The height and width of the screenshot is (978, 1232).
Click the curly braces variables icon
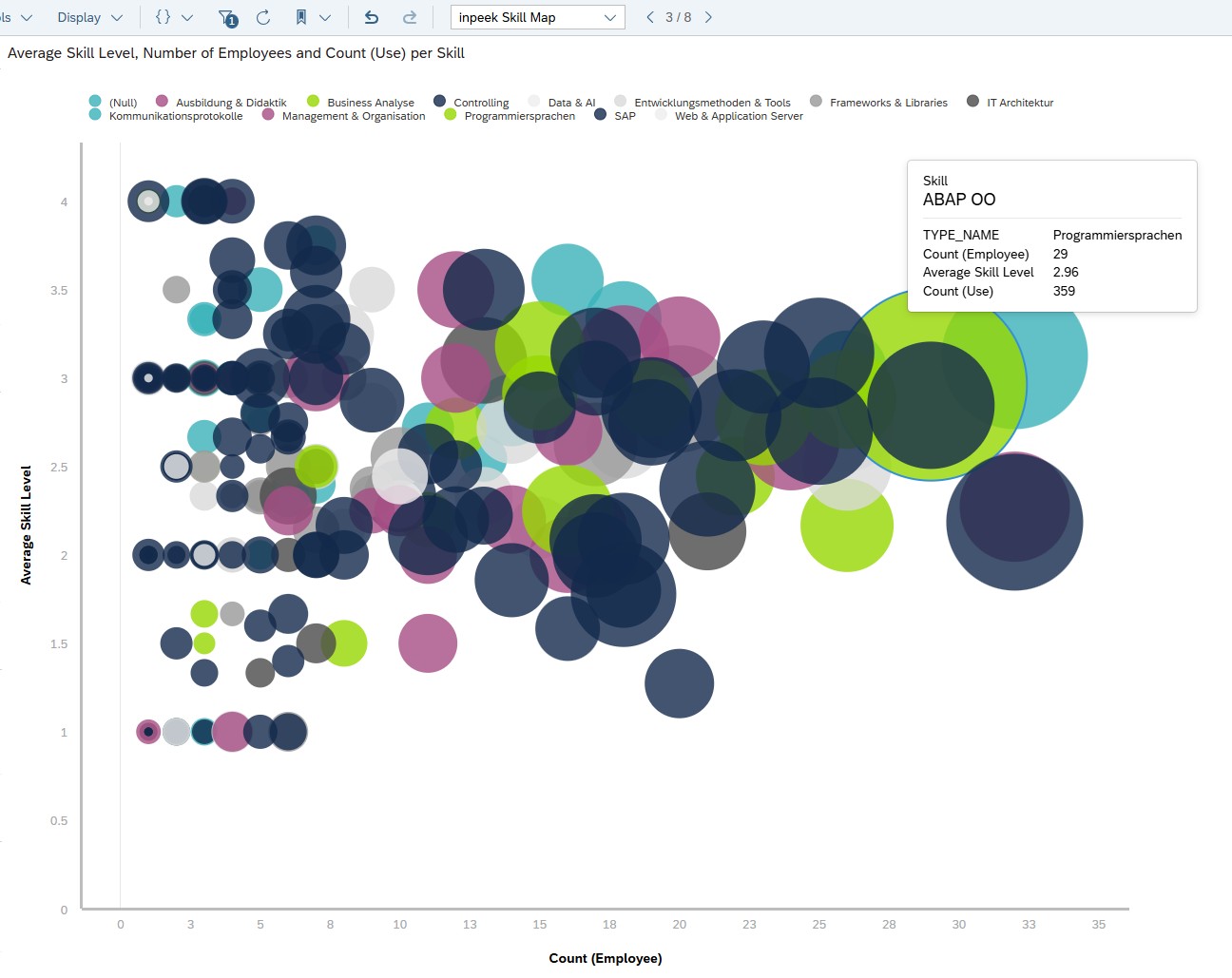[x=163, y=17]
